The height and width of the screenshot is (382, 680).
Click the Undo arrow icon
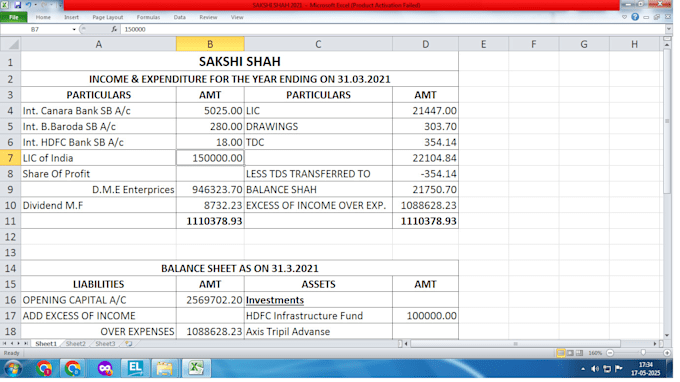[x=28, y=5]
